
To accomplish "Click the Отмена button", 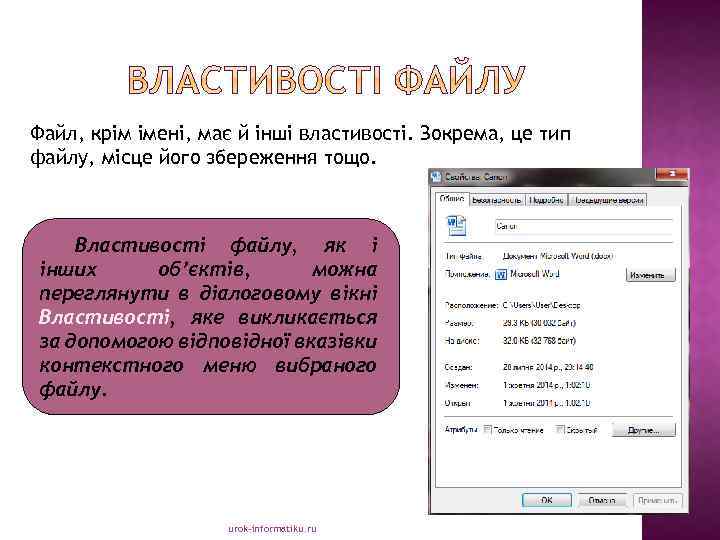I will [x=602, y=500].
